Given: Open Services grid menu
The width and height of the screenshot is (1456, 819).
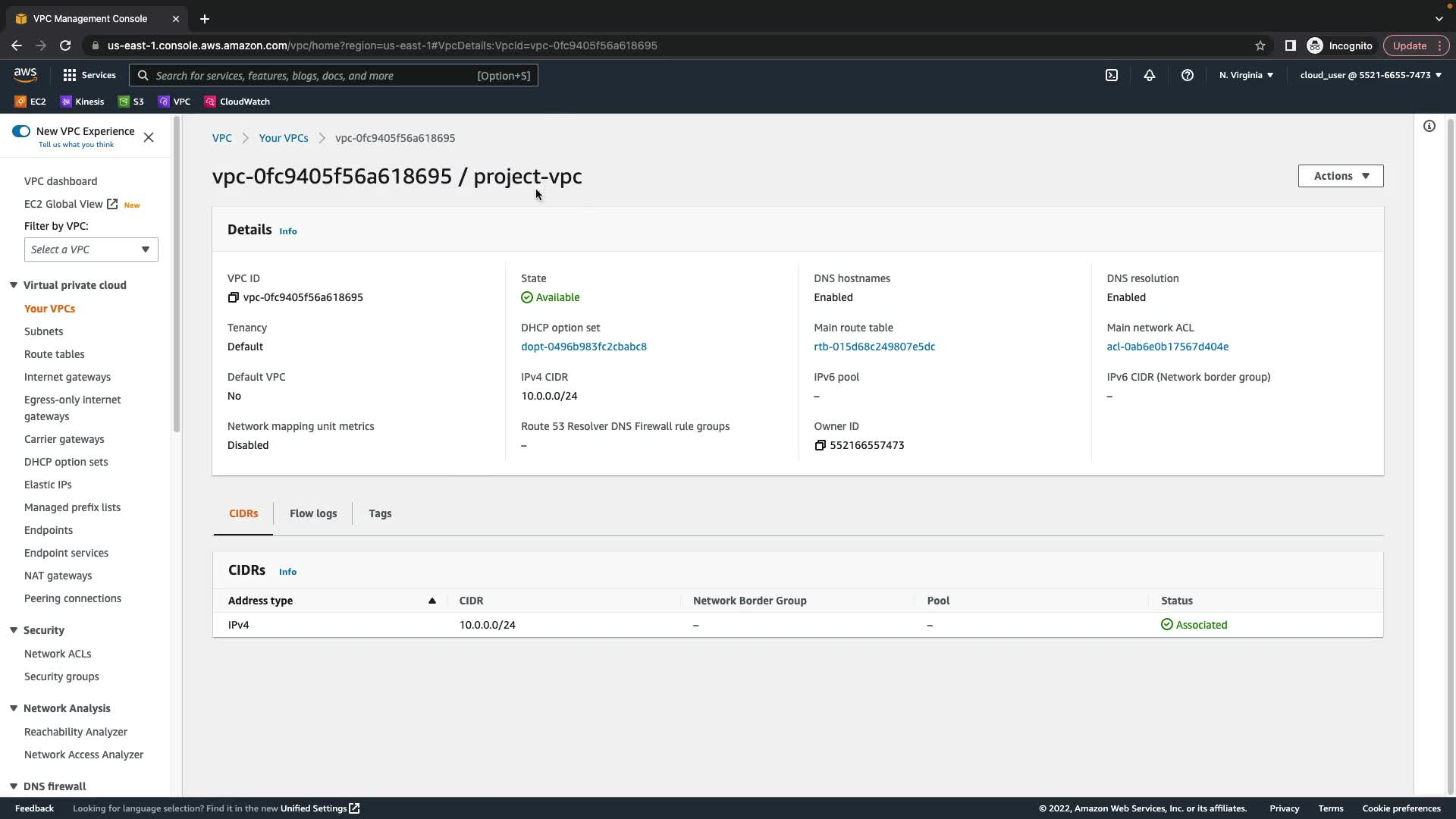Looking at the screenshot, I should 89,75.
